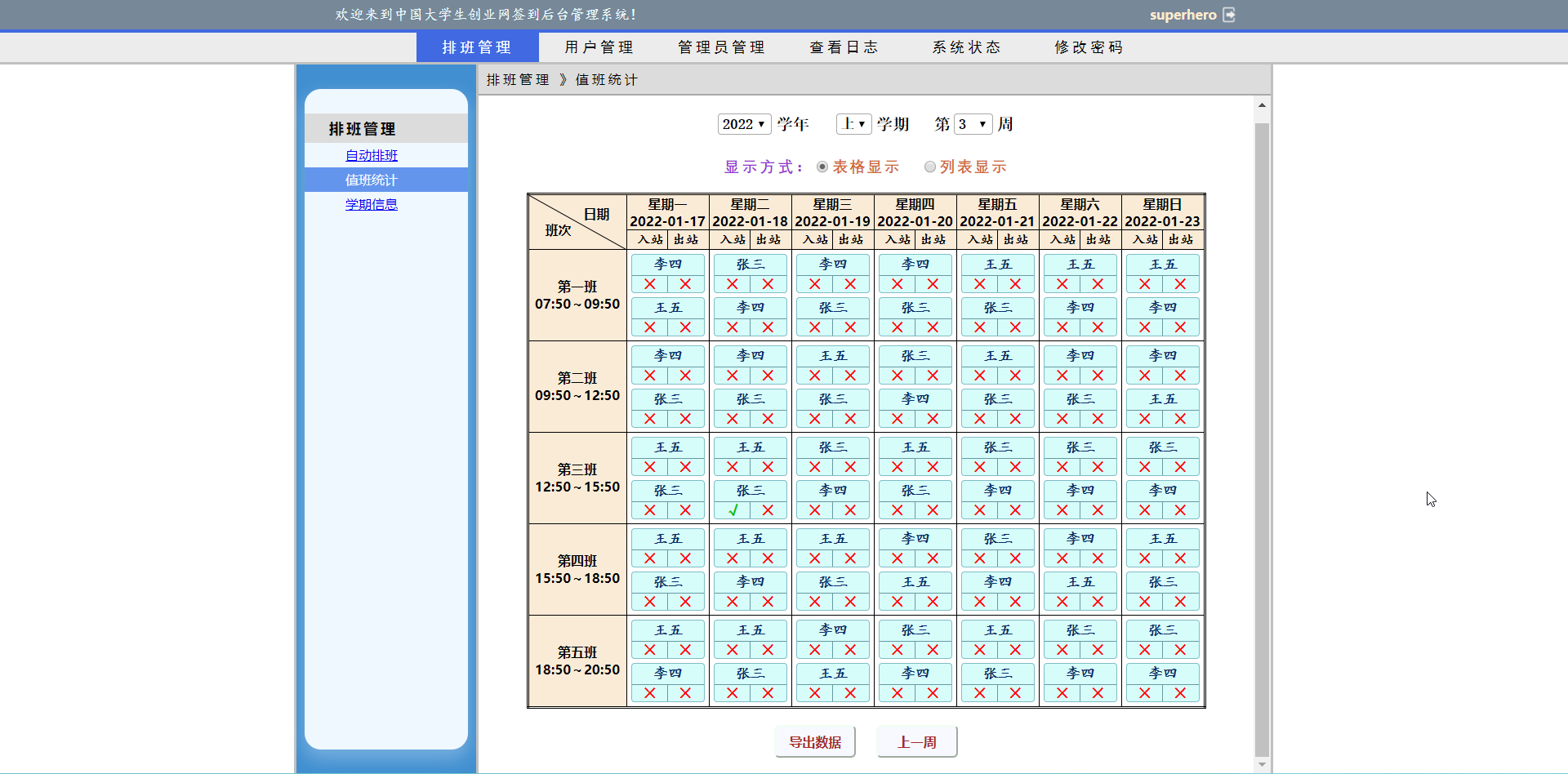Viewport: 1568px width, 774px height.
Task: Click 入站 X for 李四 Thursday 第二班
Action: [898, 419]
